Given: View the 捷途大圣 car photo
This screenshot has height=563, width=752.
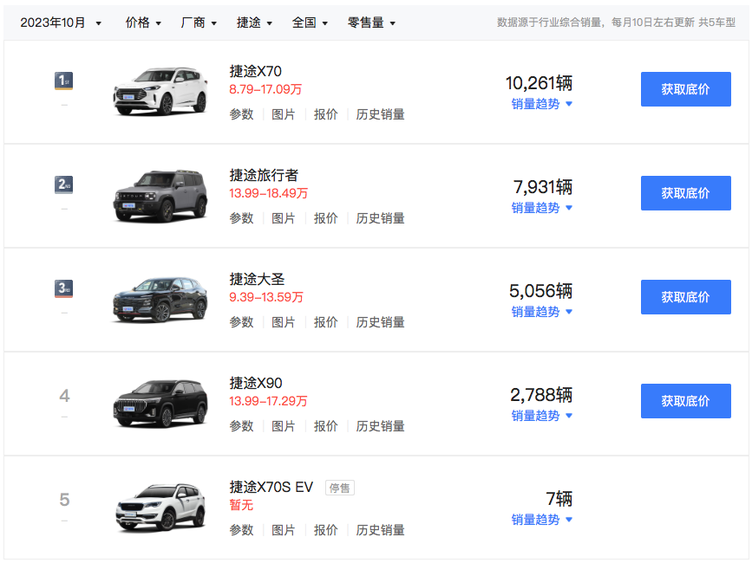Looking at the screenshot, I should pos(160,299).
